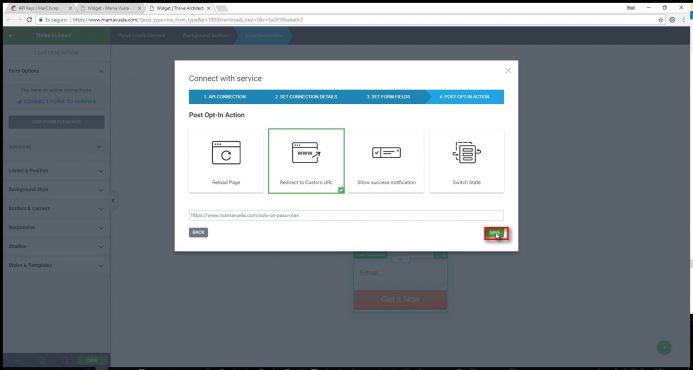The width and height of the screenshot is (693, 370).
Task: Click the Connect with service title
Action: coord(225,78)
